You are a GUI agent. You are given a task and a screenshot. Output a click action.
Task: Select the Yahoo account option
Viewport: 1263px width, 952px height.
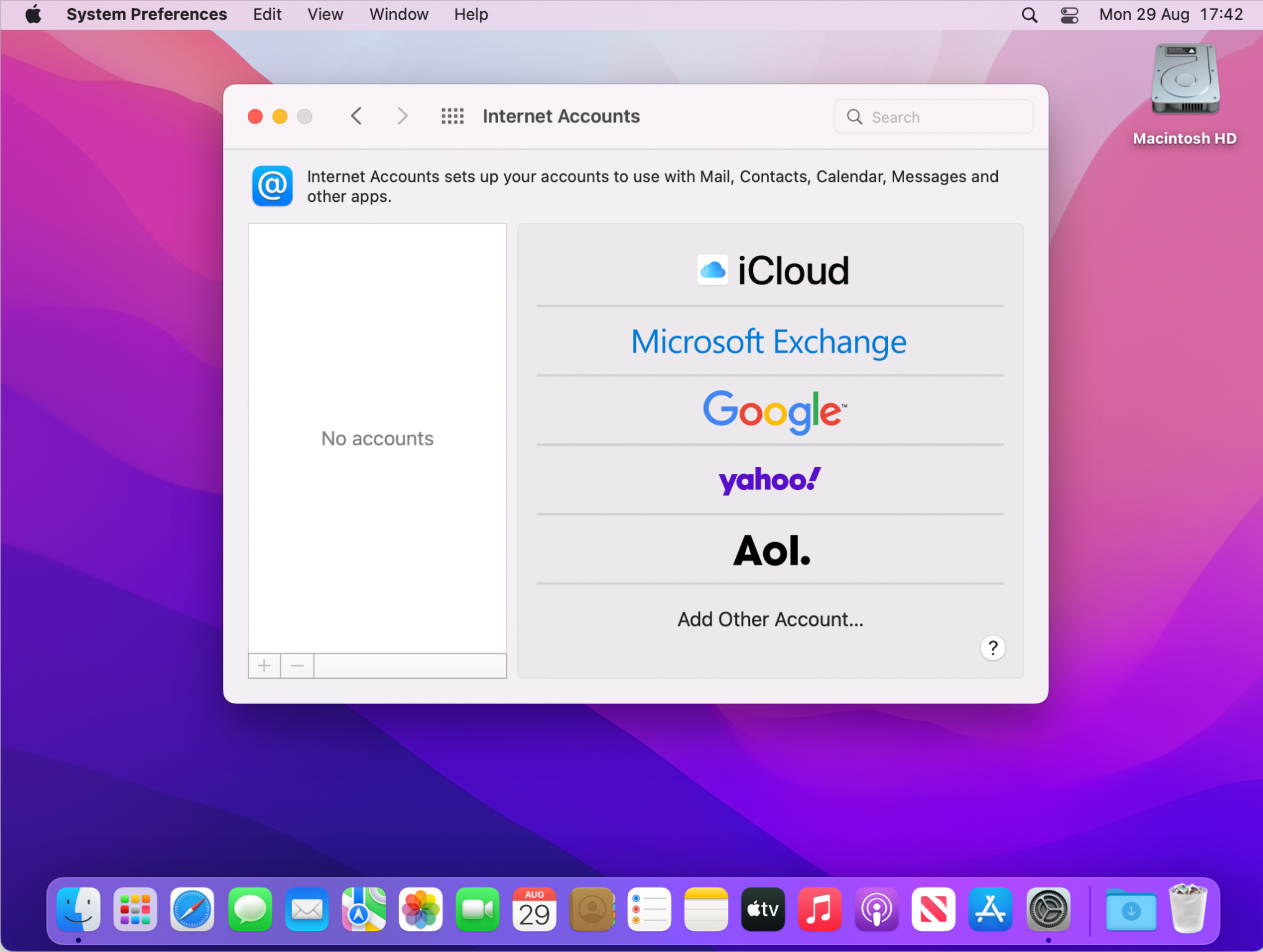(x=770, y=480)
